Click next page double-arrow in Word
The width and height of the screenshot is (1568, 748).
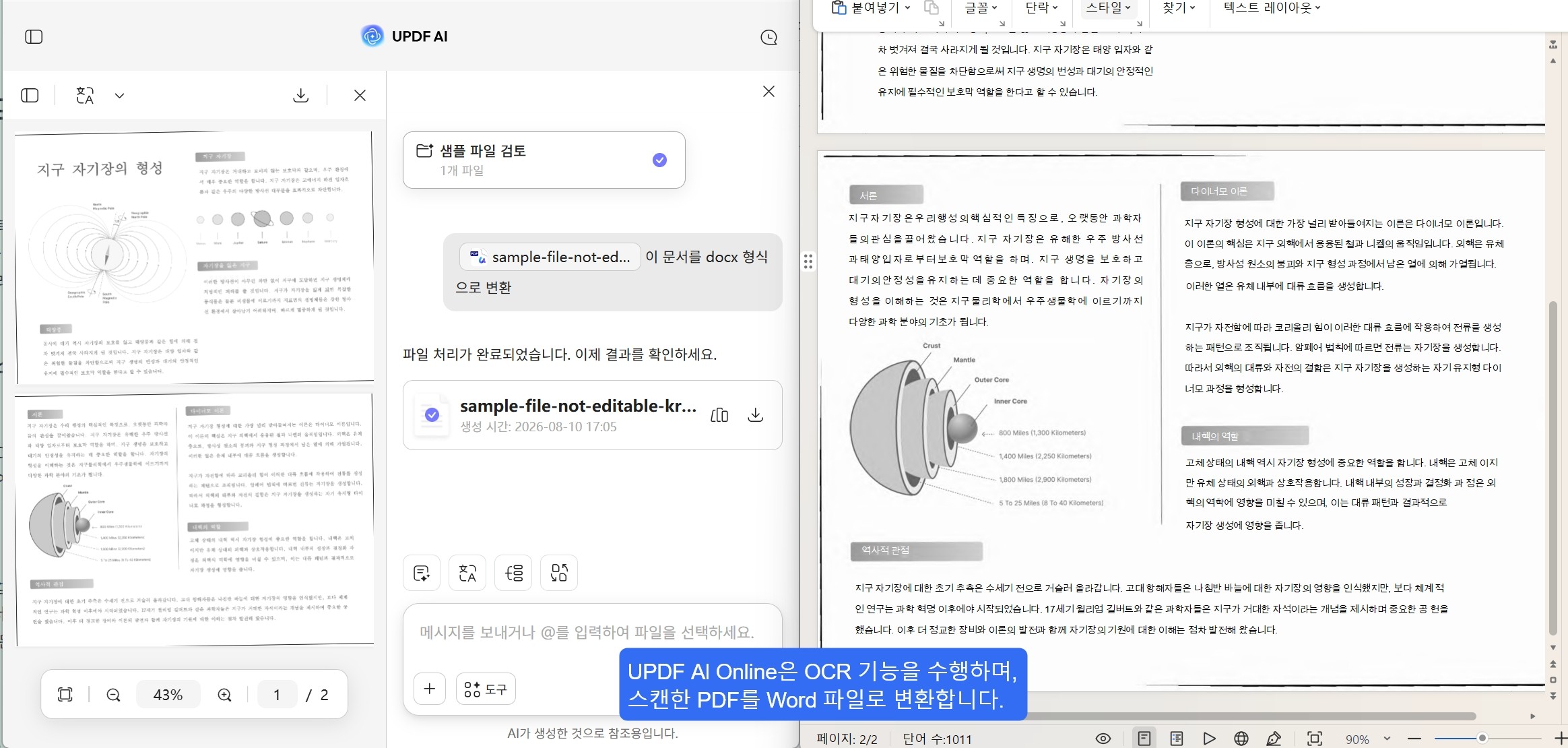[x=1553, y=695]
